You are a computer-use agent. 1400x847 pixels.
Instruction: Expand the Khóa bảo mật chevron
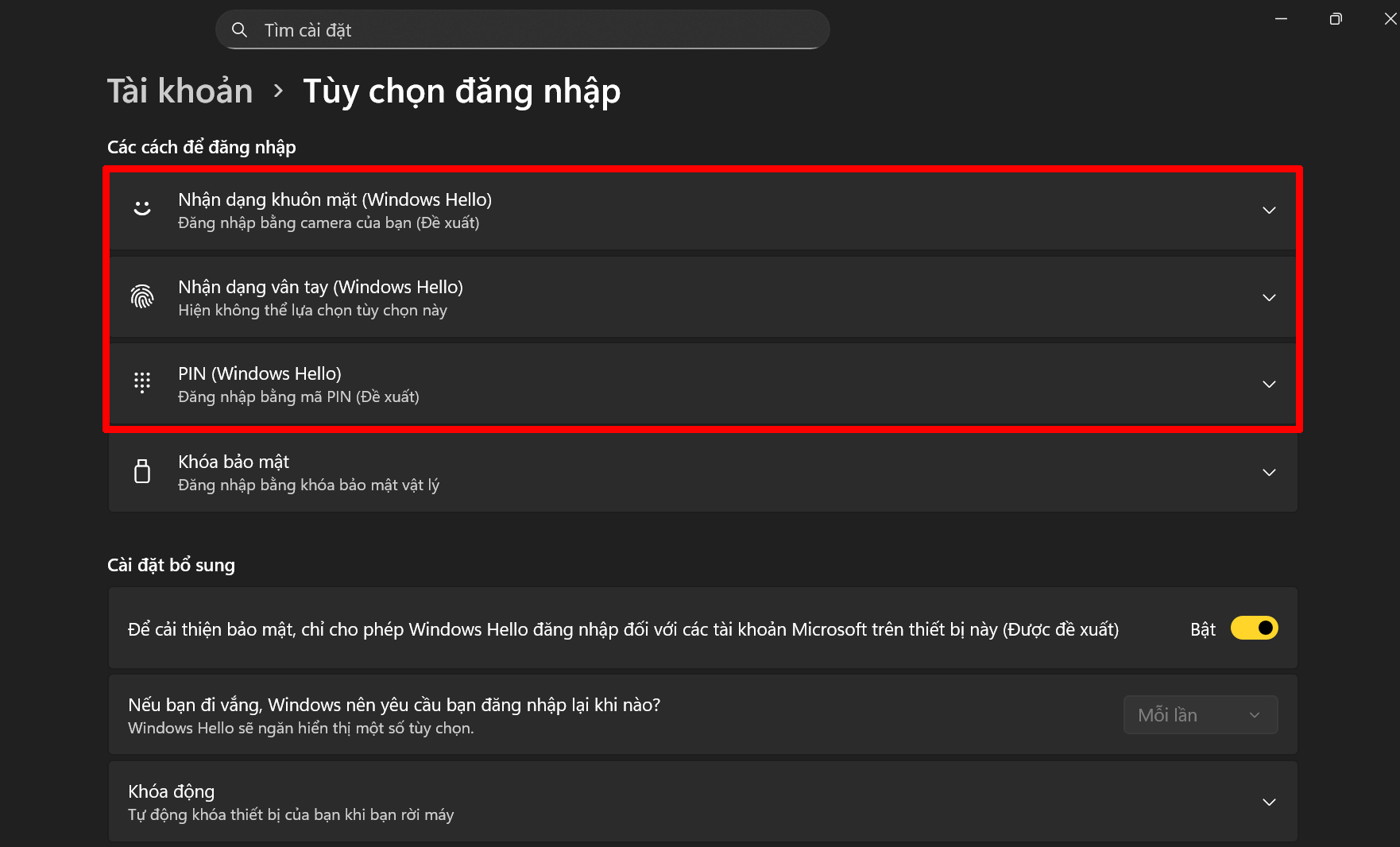(x=1269, y=473)
